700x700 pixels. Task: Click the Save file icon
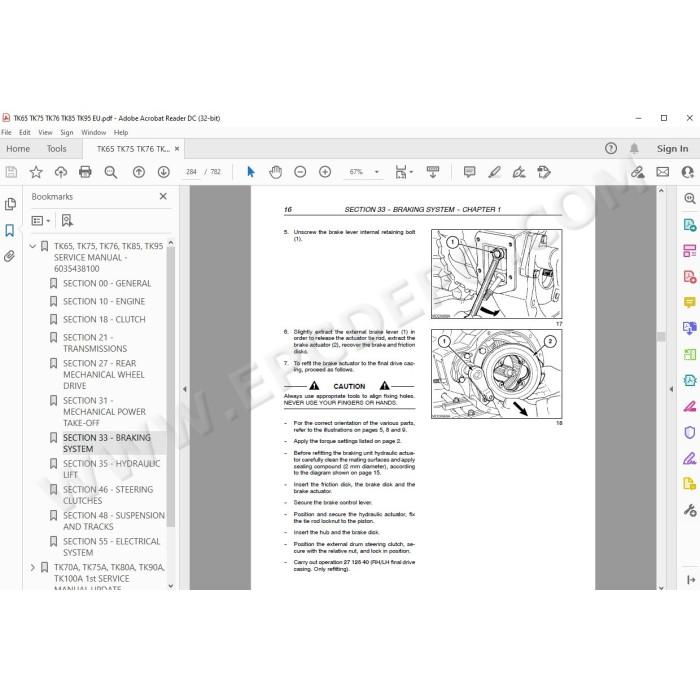click(11, 172)
